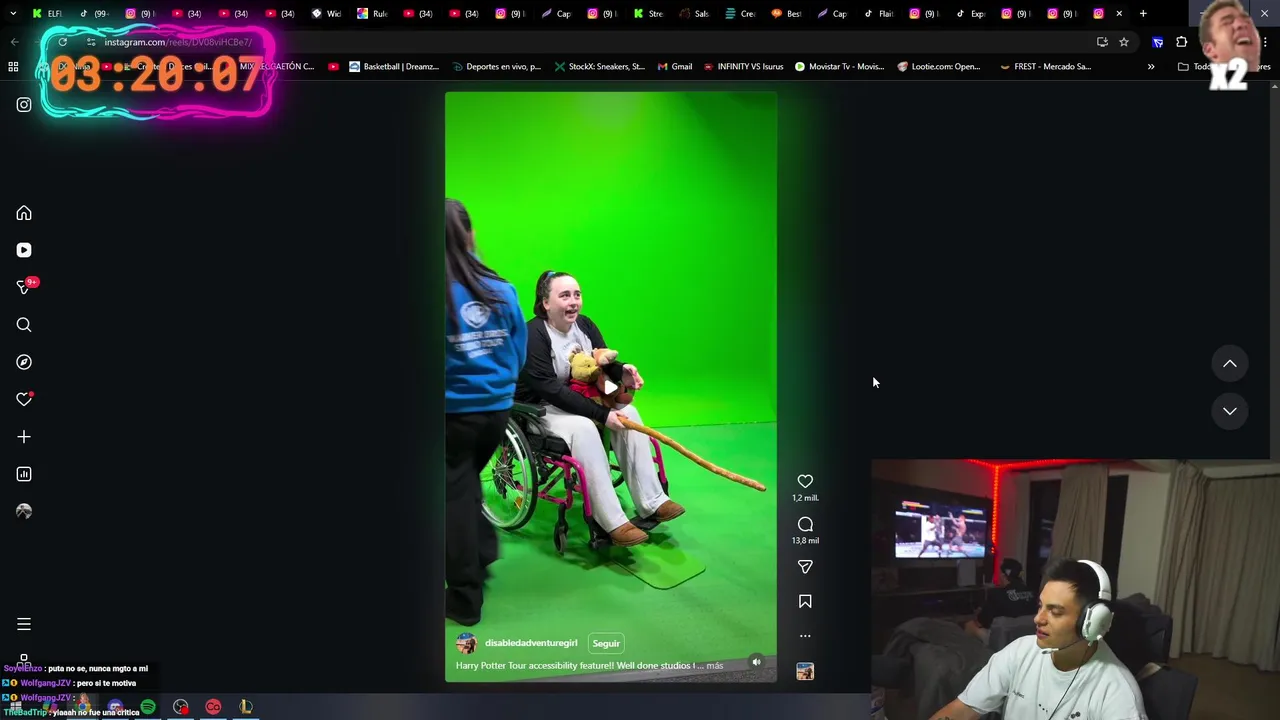Screen dimensions: 1280x720
Task: Open the red Ca app on the taskbar
Action: [x=213, y=707]
